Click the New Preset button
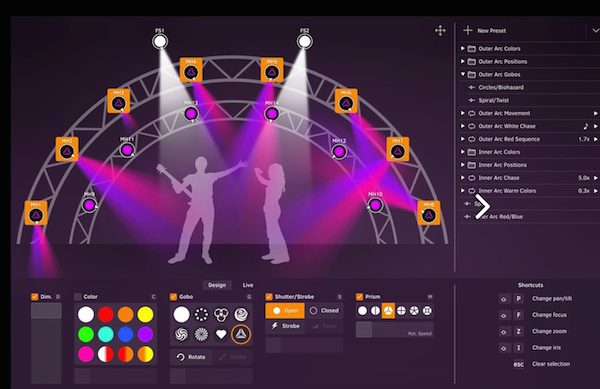 (484, 31)
